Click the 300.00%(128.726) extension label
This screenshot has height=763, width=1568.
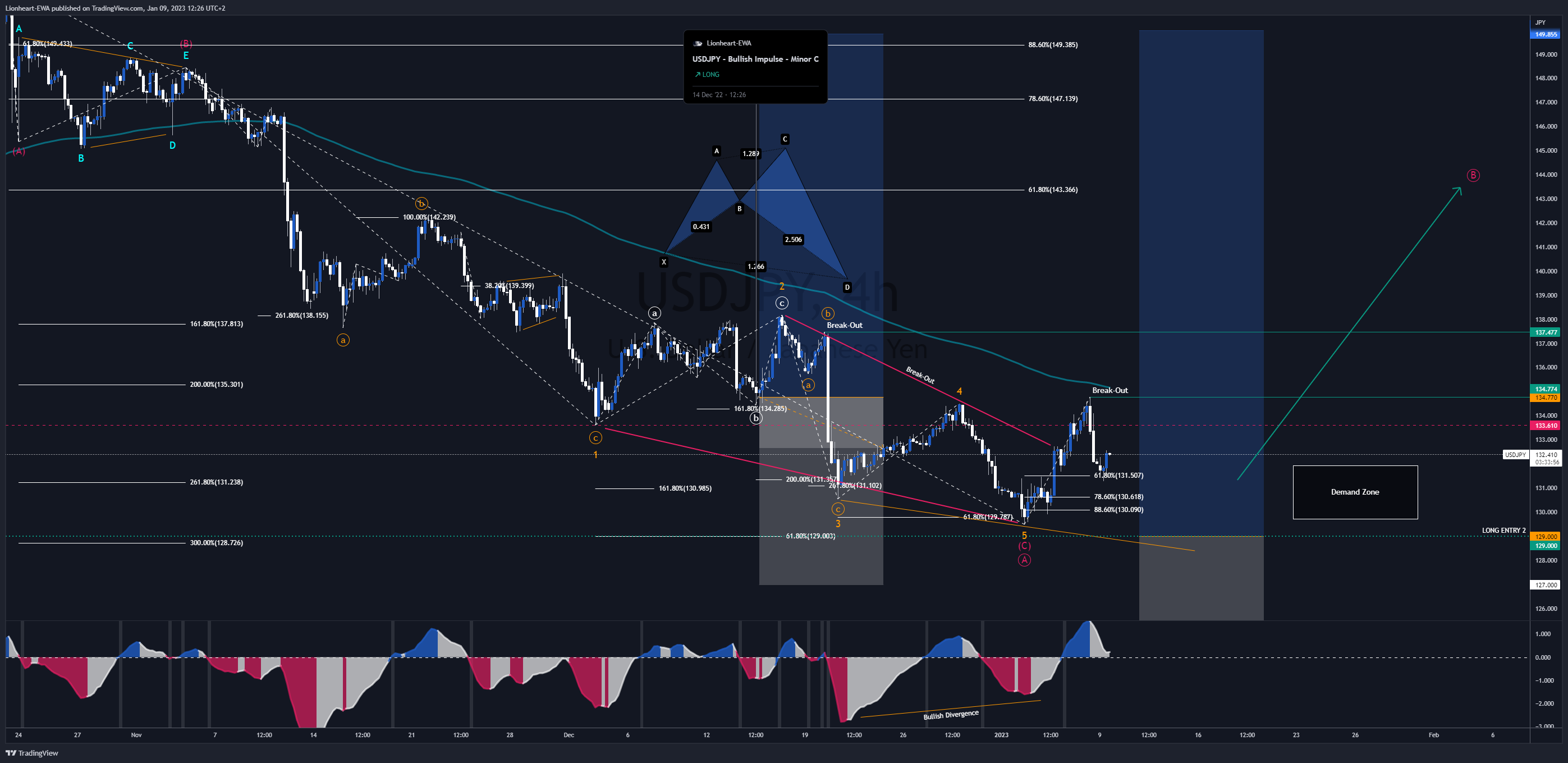pos(216,542)
